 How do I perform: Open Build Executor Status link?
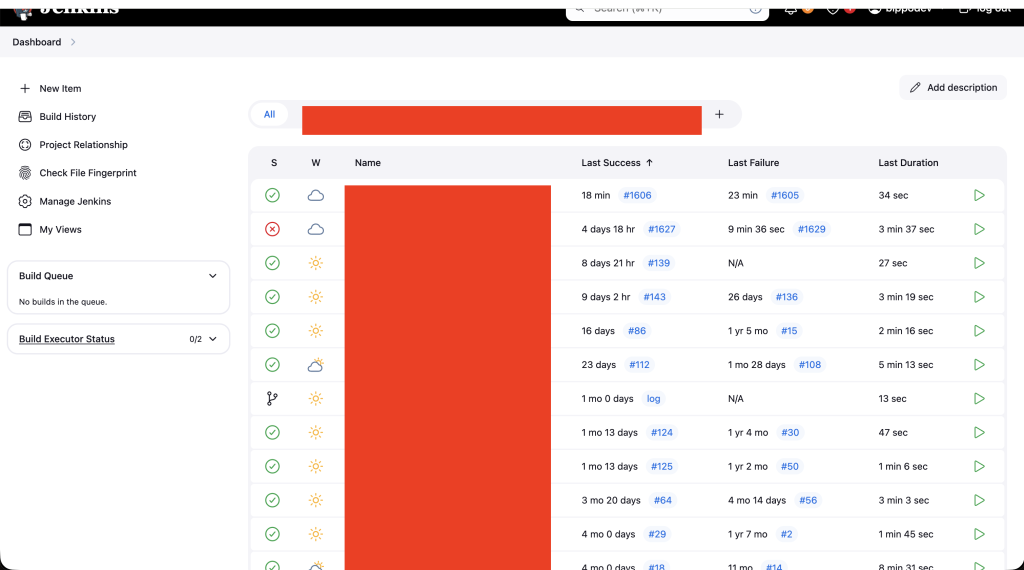point(67,339)
